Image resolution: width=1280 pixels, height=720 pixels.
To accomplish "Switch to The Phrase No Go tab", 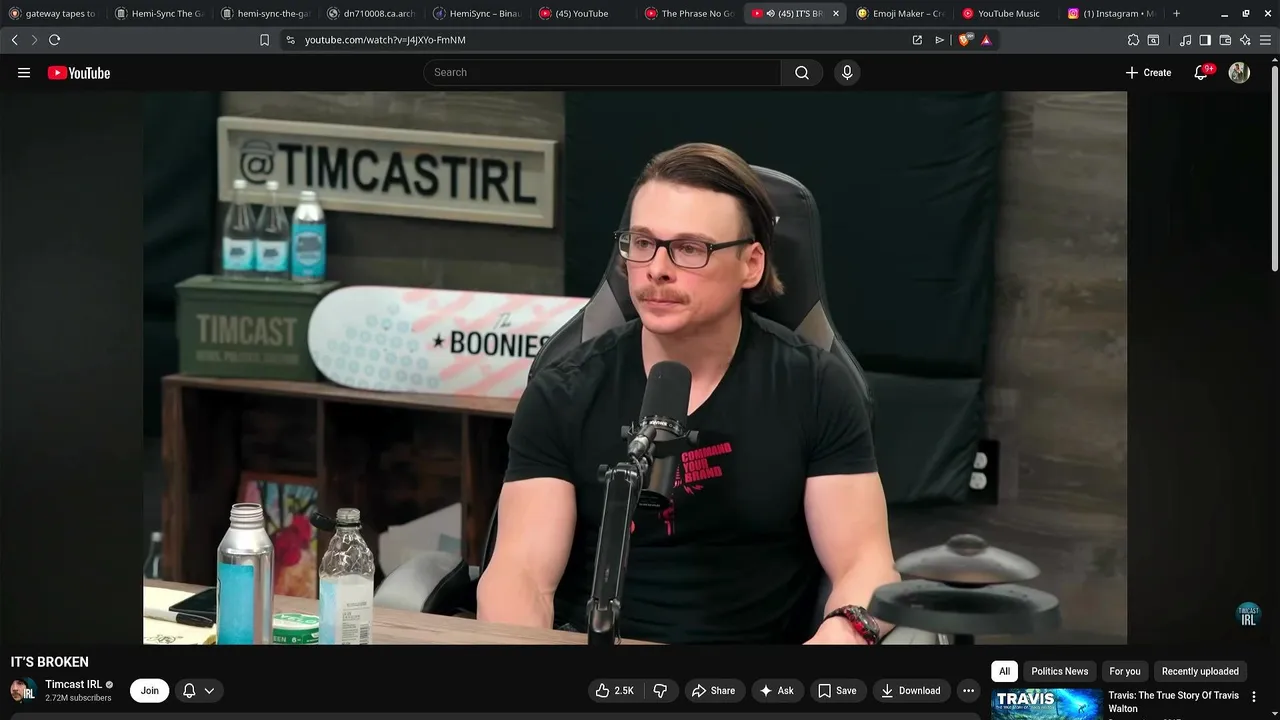I will click(690, 14).
